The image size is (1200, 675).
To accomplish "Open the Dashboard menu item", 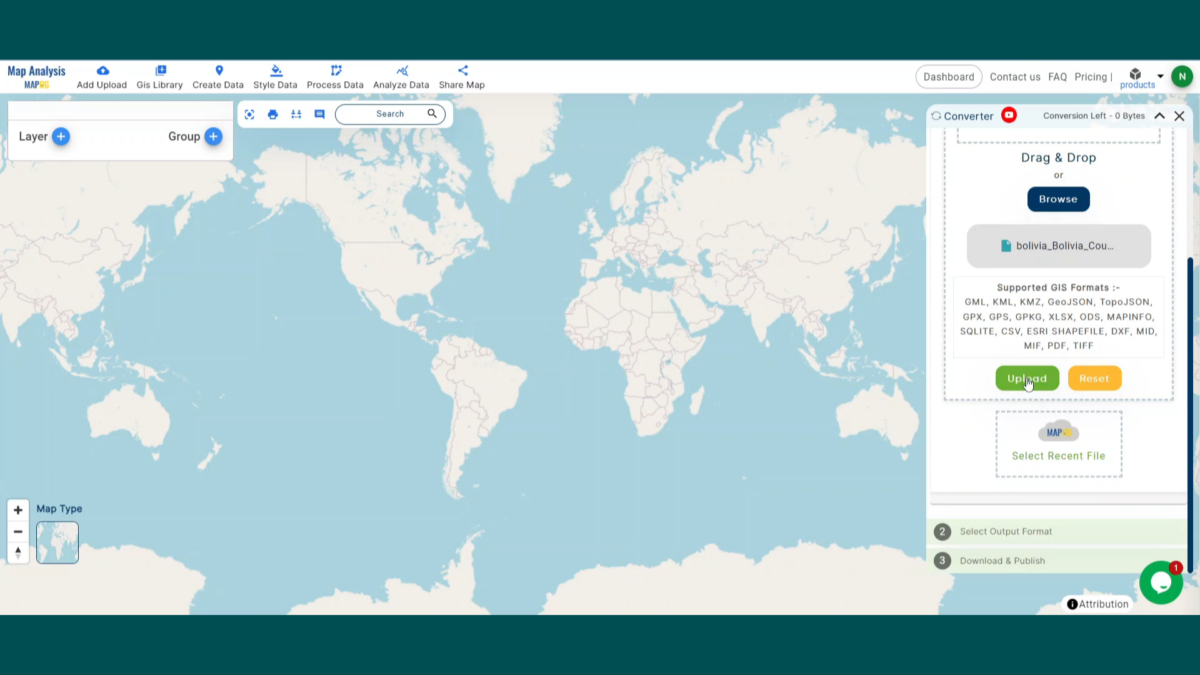I will pyautogui.click(x=947, y=76).
